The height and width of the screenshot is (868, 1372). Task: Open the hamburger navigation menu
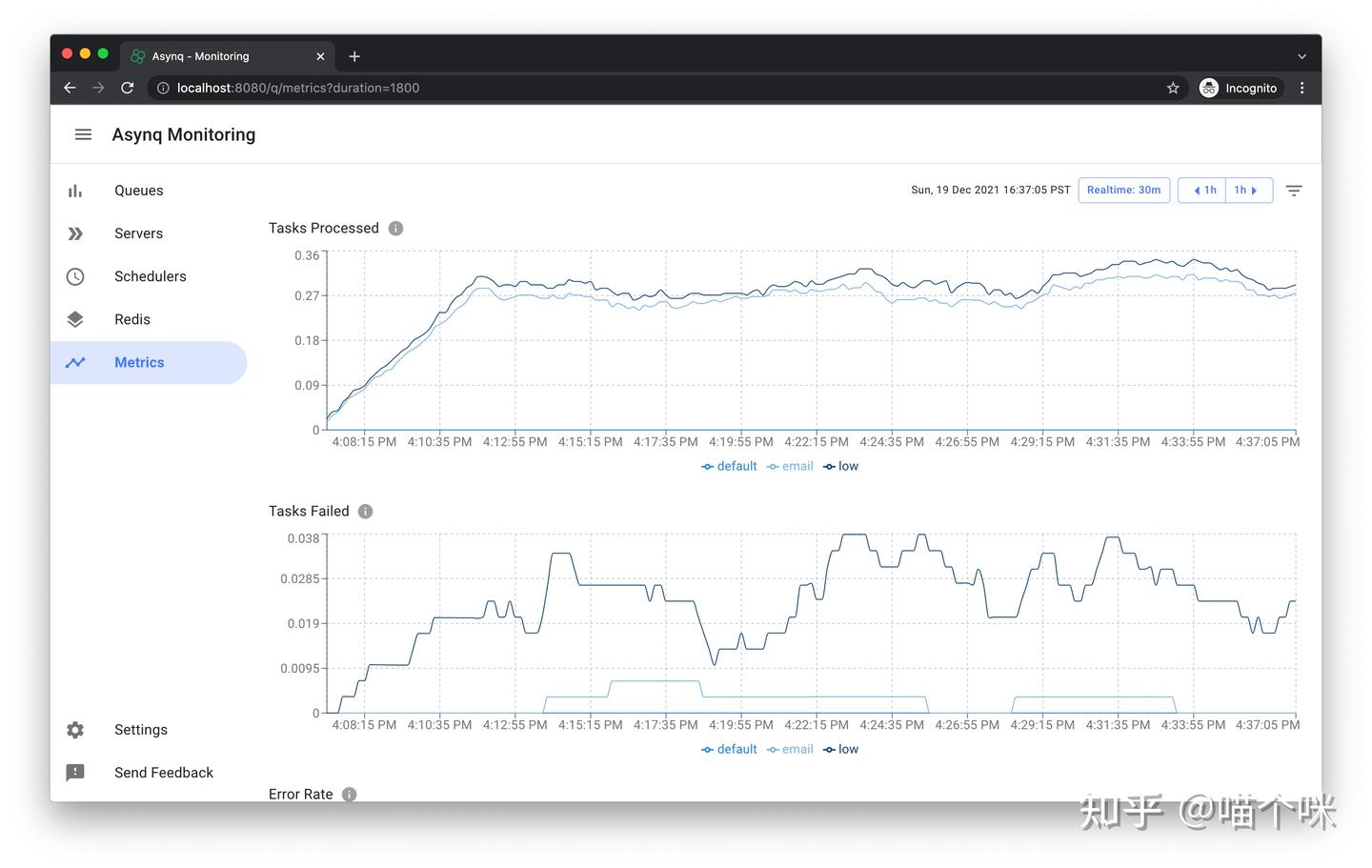83,134
